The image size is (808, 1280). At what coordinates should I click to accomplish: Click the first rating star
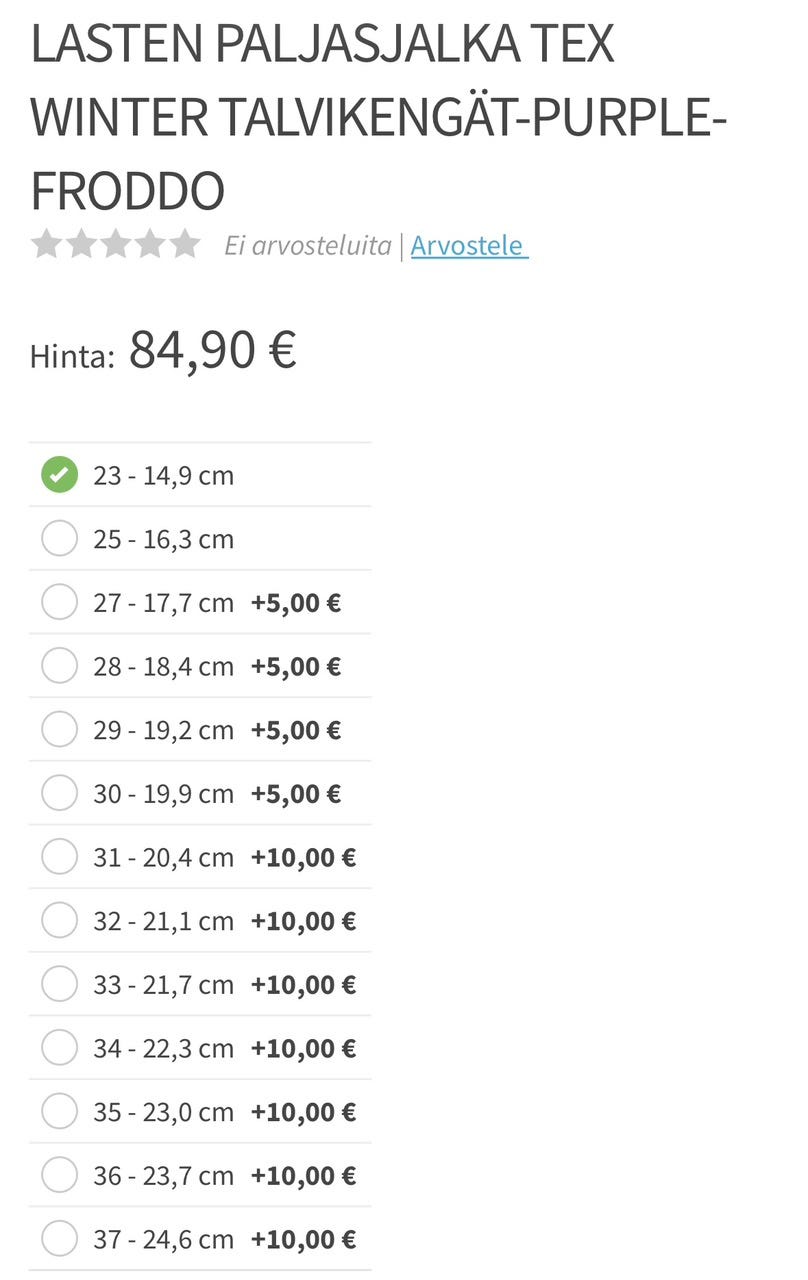[x=46, y=244]
